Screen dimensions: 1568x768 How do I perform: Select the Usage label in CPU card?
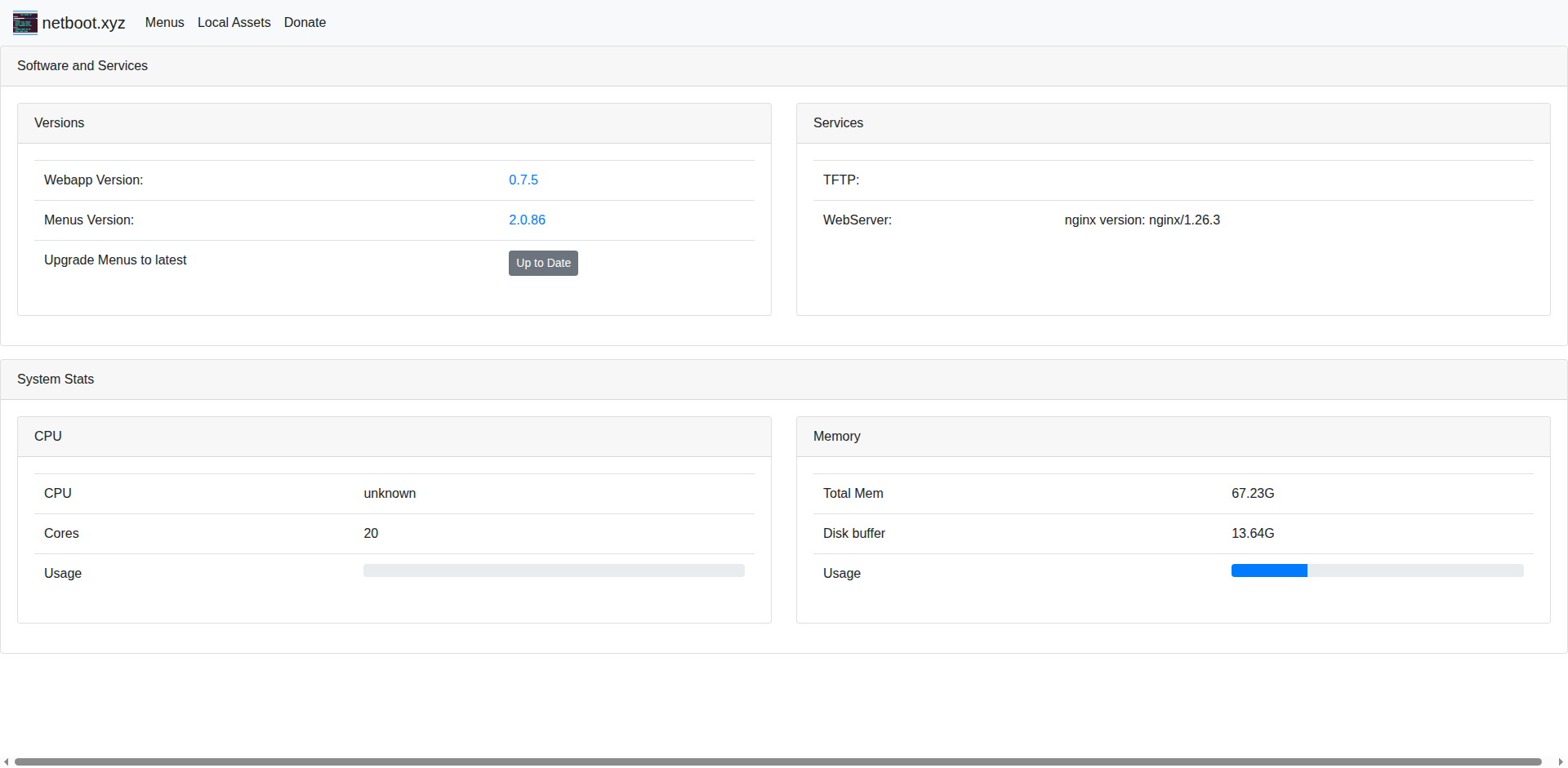click(63, 574)
